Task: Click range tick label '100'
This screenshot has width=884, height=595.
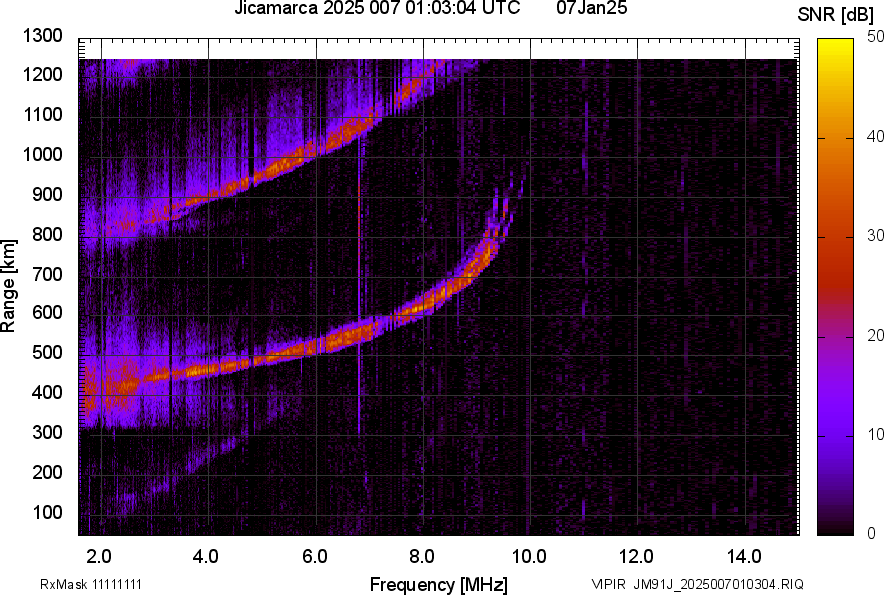Action: [x=47, y=512]
